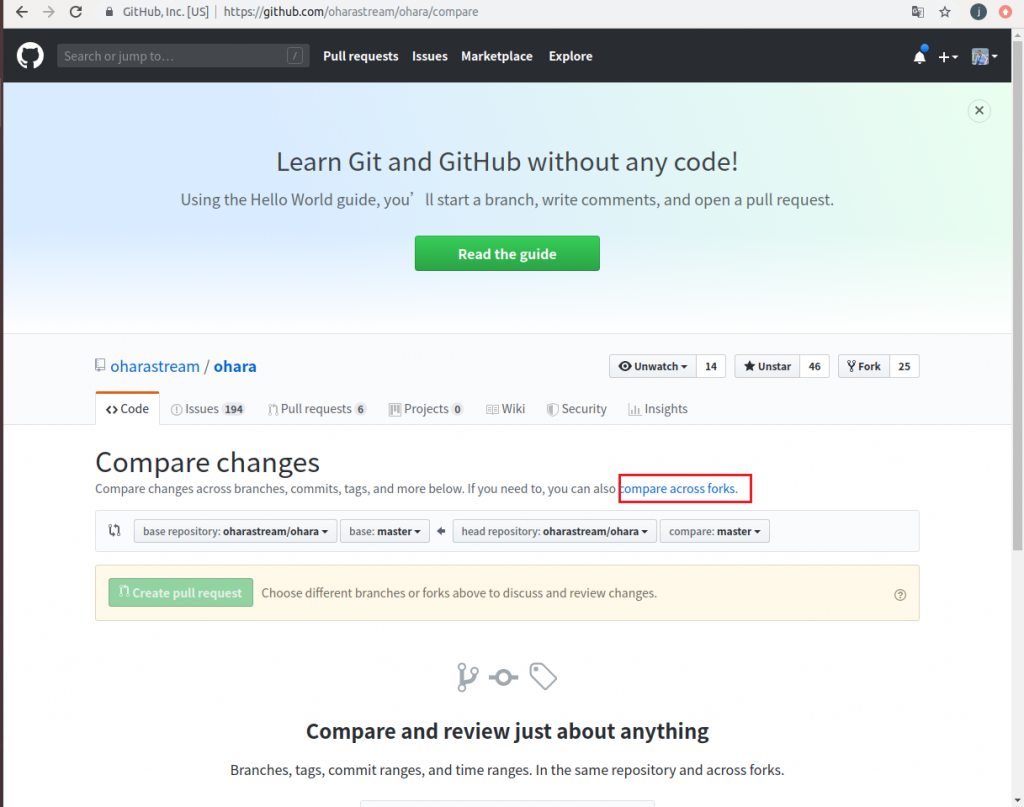1024x807 pixels.
Task: Click the forks count 25
Action: [x=904, y=366]
